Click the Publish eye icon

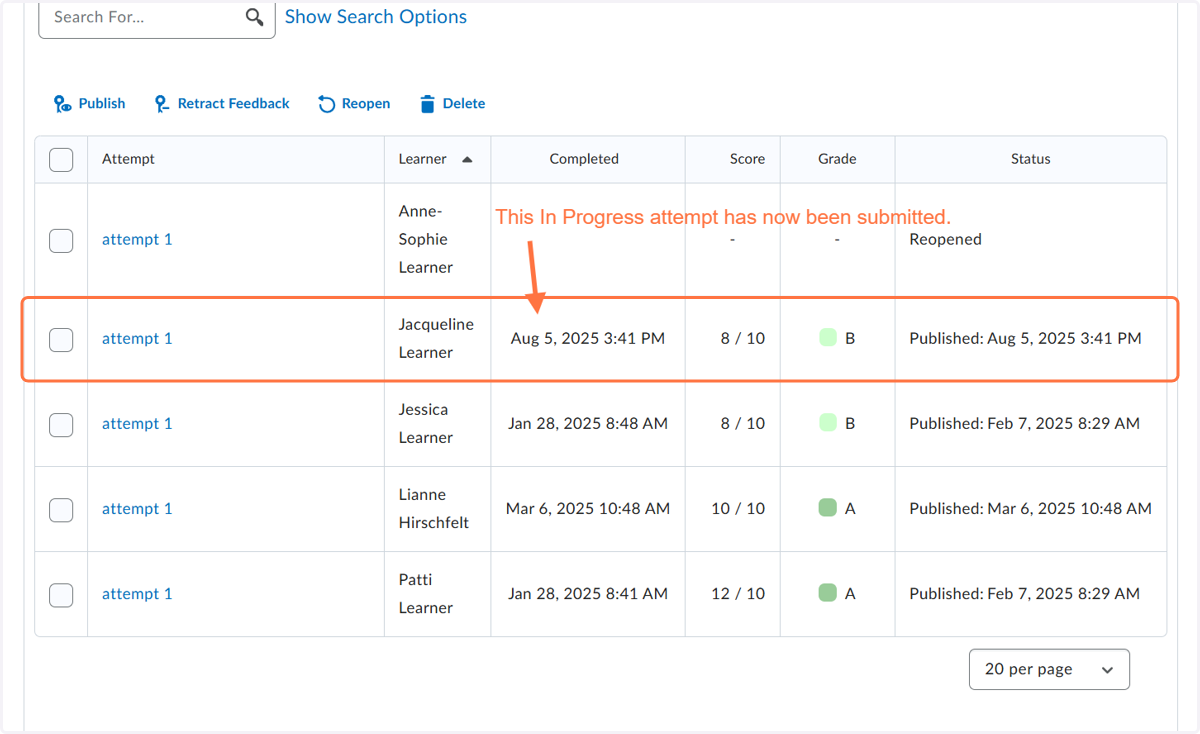pos(62,104)
